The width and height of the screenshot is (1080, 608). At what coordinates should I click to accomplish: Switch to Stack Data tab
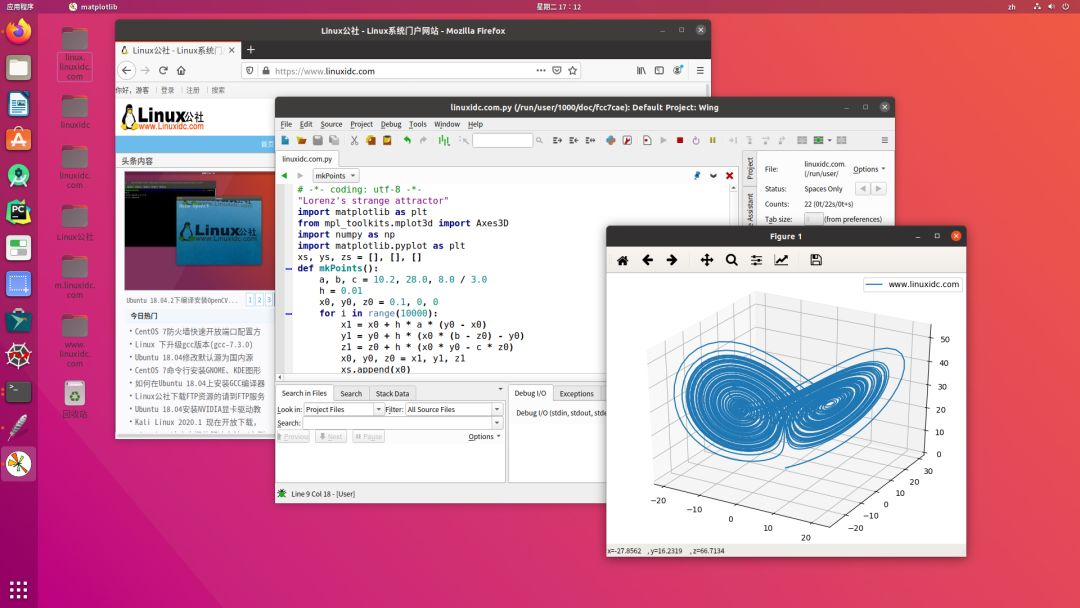(x=392, y=394)
